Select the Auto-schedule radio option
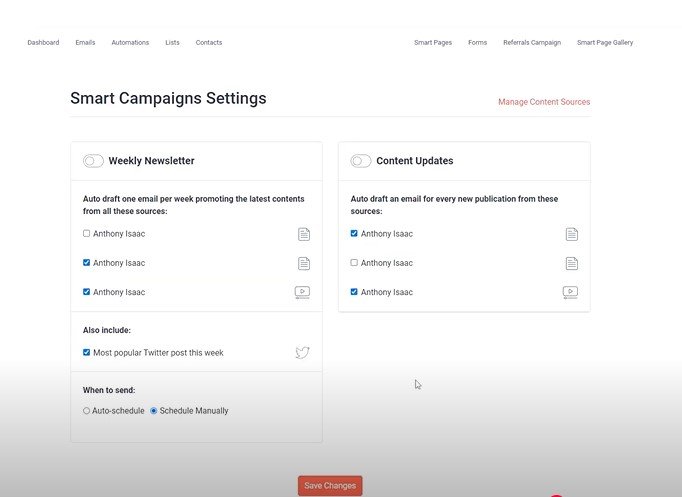This screenshot has height=497, width=682. click(86, 410)
